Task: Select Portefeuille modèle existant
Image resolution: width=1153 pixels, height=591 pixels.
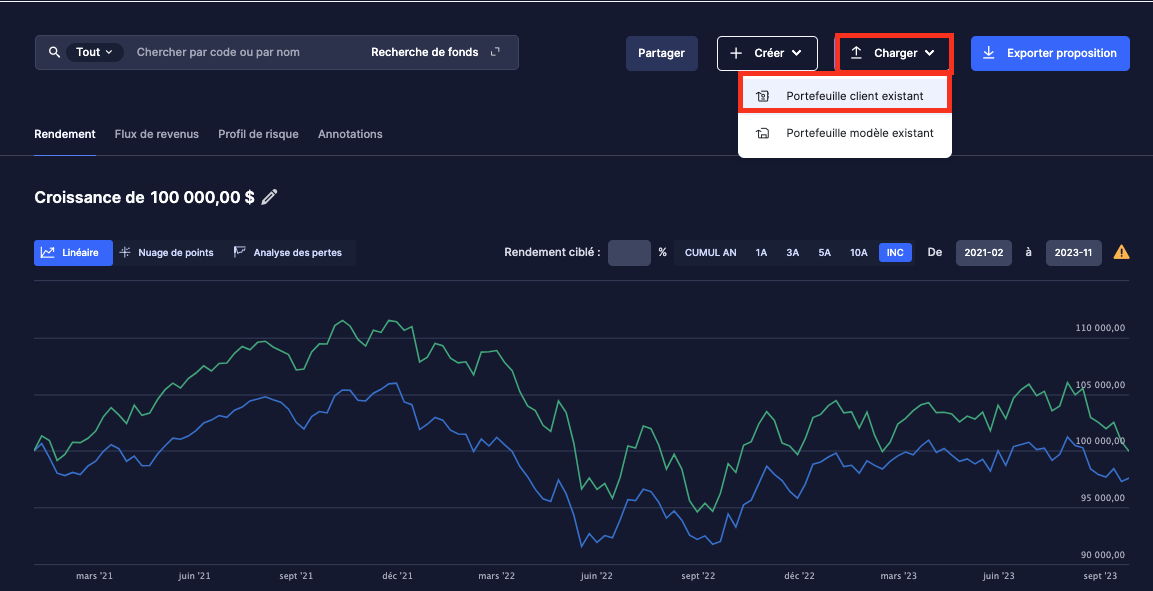Action: (x=845, y=133)
